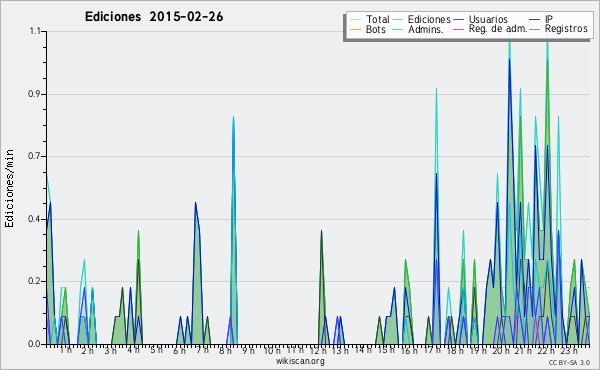Click the '21 h' x-axis label
Screen dimensions: 600x370
[523, 351]
